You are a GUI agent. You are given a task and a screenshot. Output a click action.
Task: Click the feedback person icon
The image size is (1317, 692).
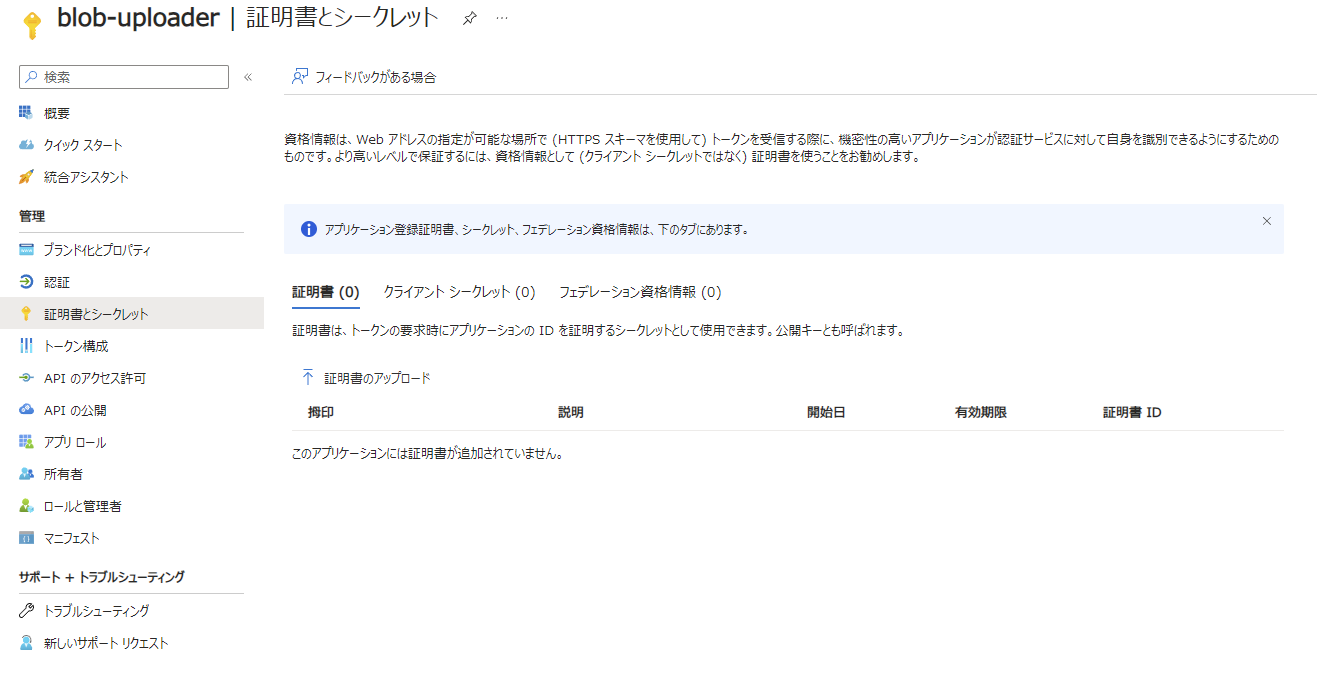[x=299, y=76]
